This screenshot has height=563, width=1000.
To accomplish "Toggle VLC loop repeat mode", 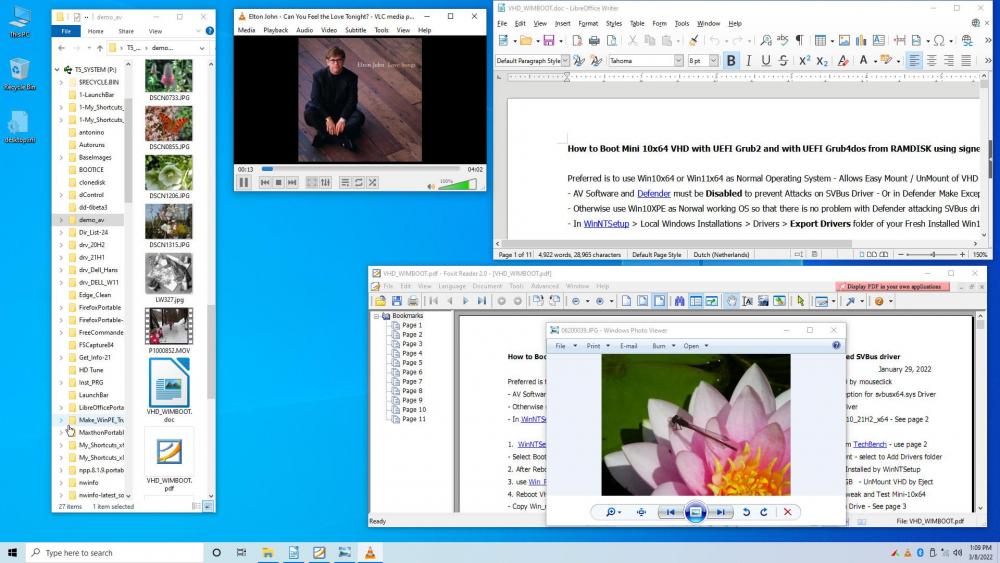I will coord(358,183).
